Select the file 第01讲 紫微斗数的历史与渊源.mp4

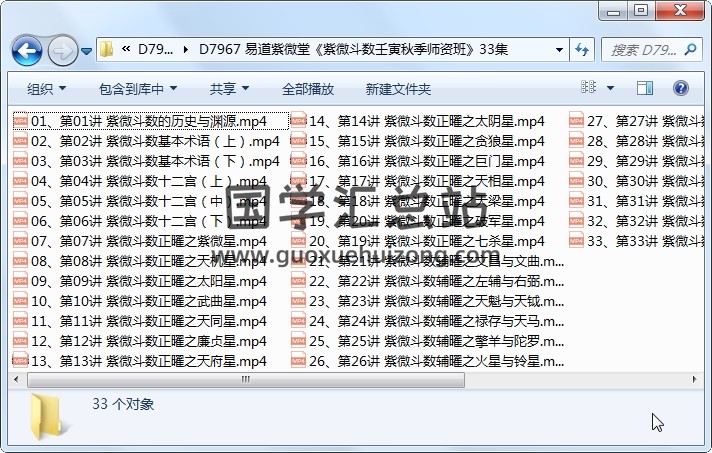click(x=148, y=121)
